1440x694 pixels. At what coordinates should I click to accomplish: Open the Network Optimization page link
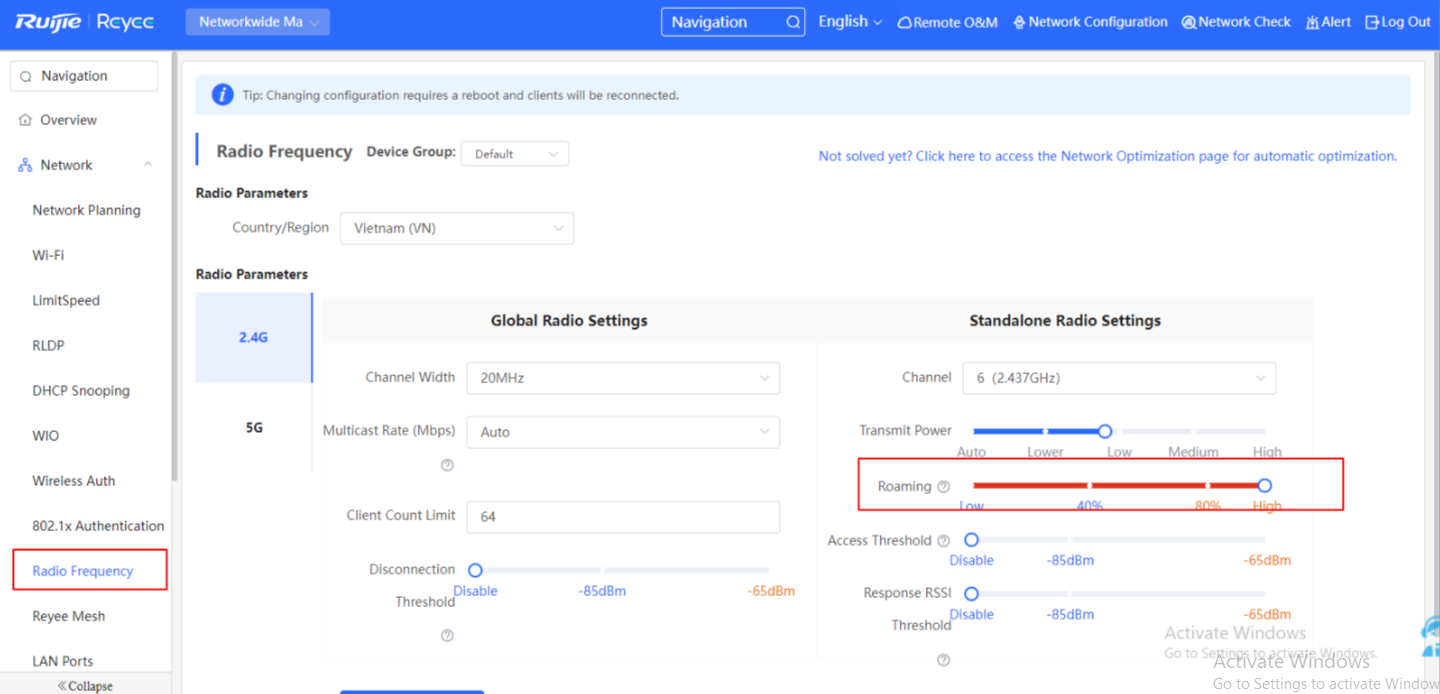tap(1107, 156)
